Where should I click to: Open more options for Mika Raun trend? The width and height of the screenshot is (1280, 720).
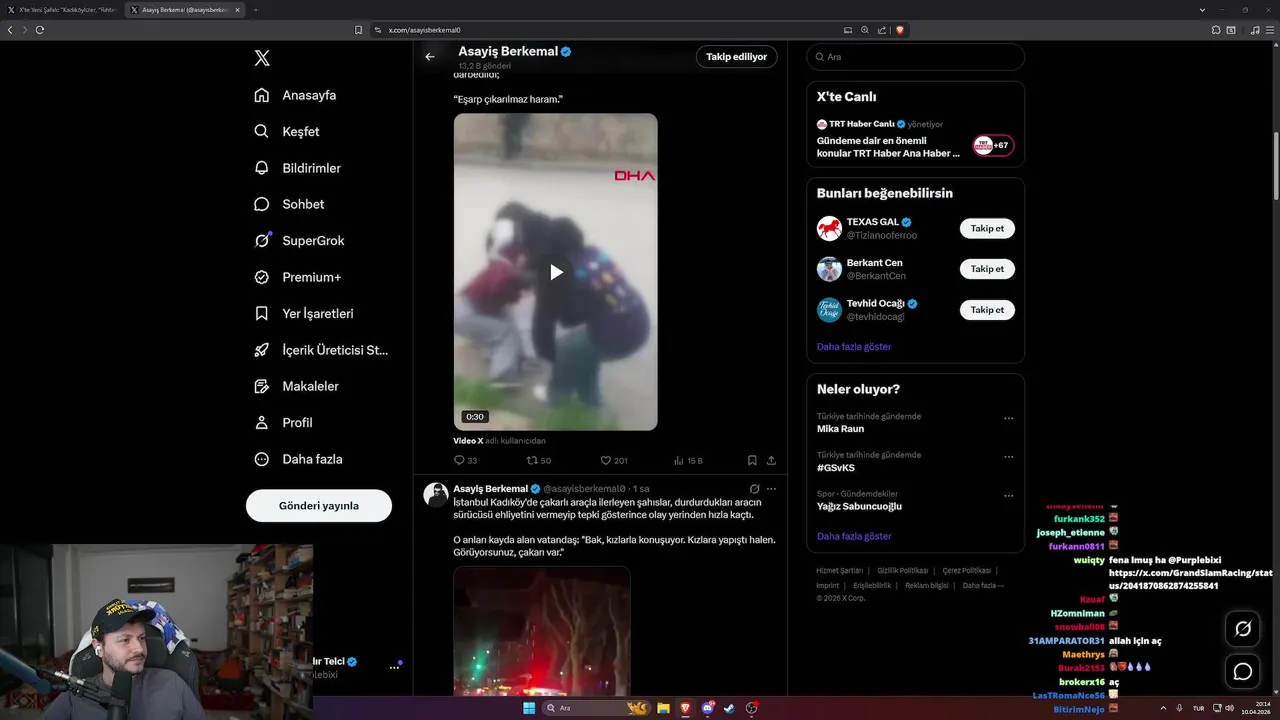click(x=1008, y=418)
